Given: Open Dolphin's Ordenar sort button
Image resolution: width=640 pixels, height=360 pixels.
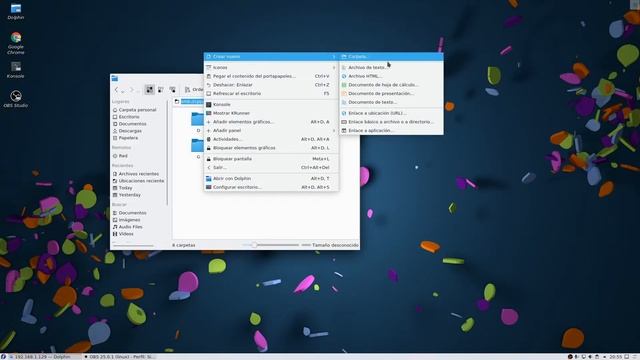Looking at the screenshot, I should pos(194,89).
